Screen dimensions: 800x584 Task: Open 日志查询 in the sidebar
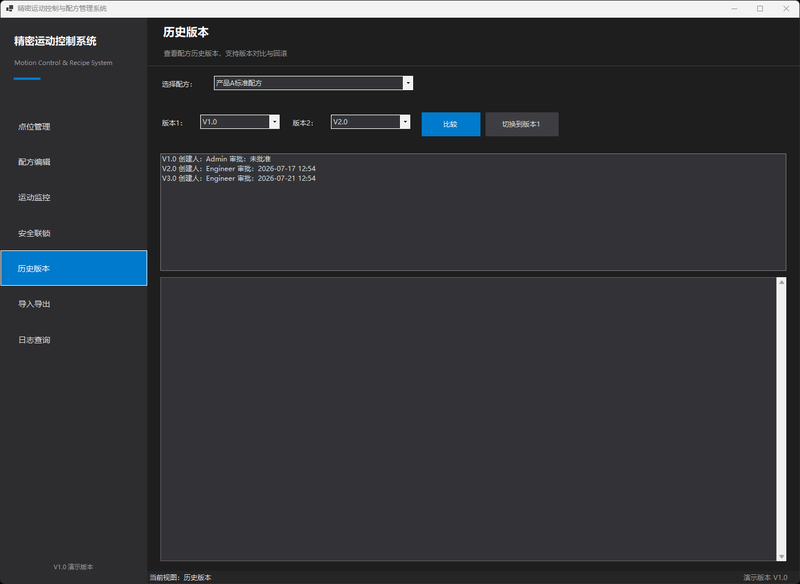74,340
